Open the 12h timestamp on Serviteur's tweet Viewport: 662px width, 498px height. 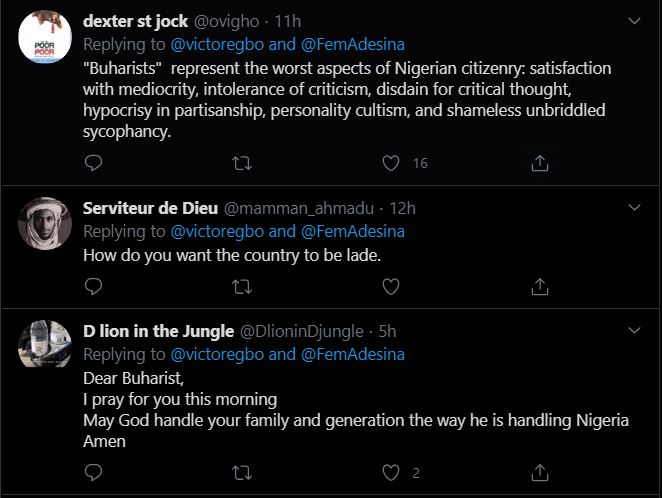[403, 208]
